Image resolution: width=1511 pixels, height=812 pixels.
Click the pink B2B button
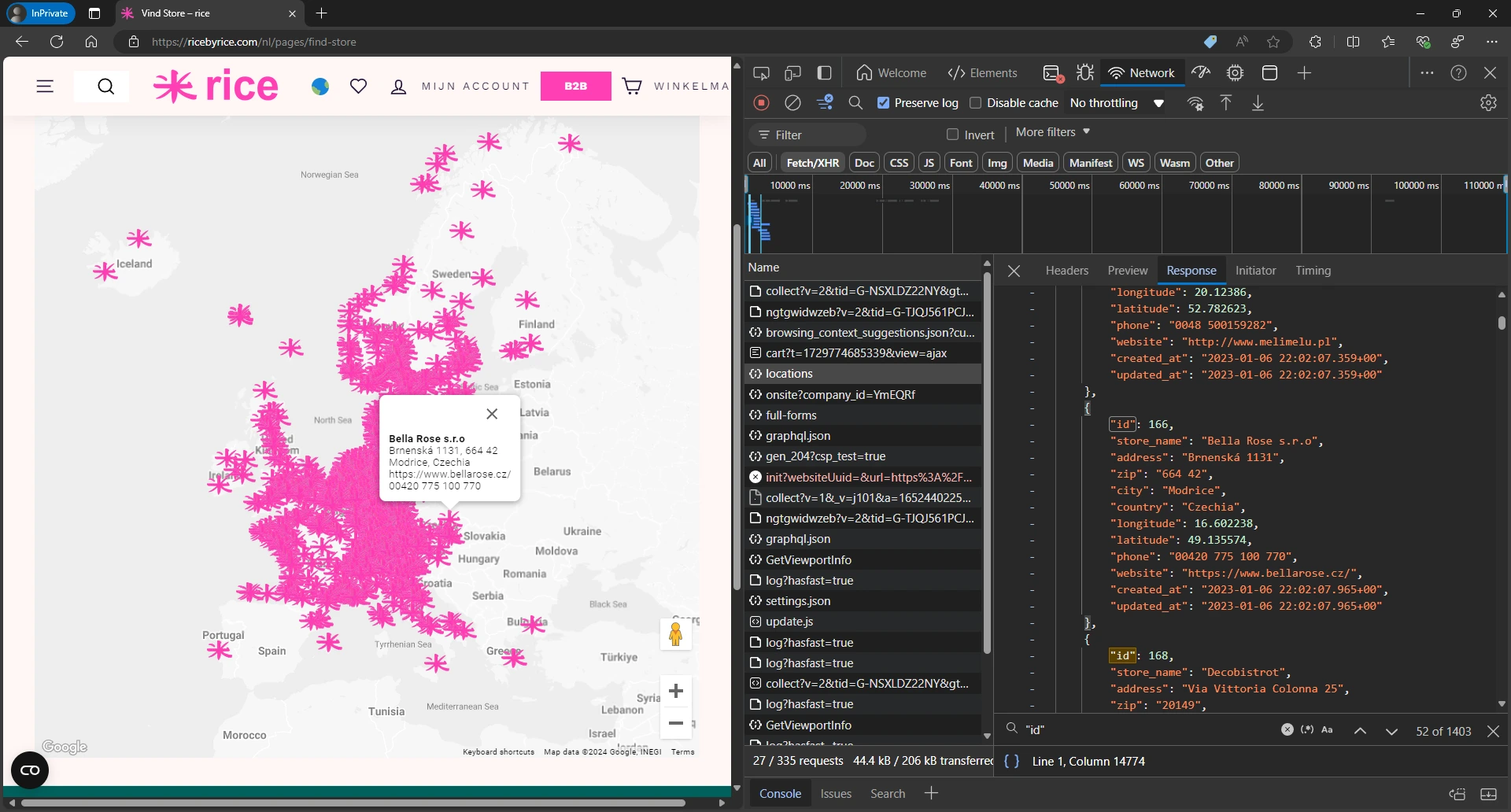pos(575,87)
